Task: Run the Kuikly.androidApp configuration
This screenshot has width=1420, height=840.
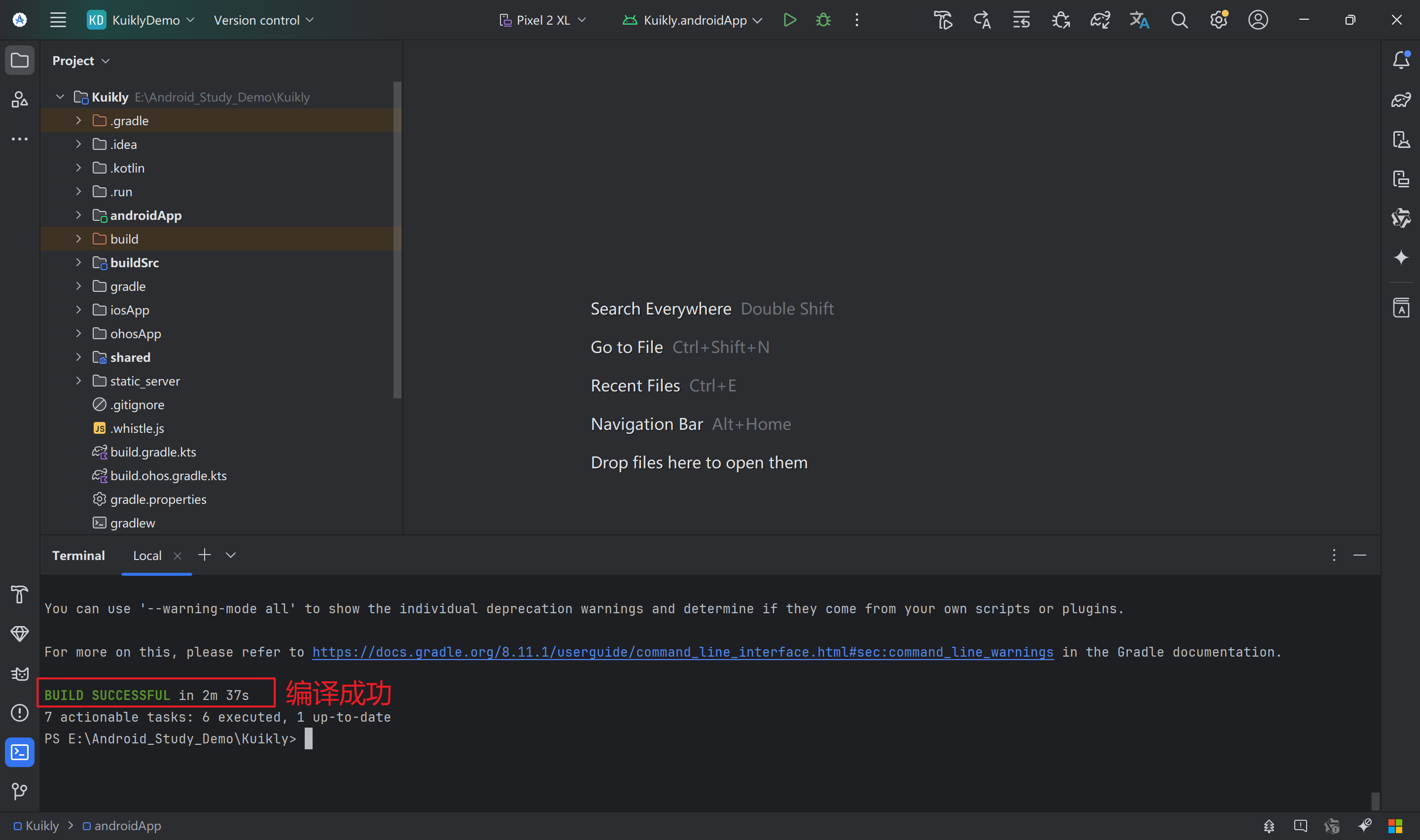Action: tap(789, 20)
